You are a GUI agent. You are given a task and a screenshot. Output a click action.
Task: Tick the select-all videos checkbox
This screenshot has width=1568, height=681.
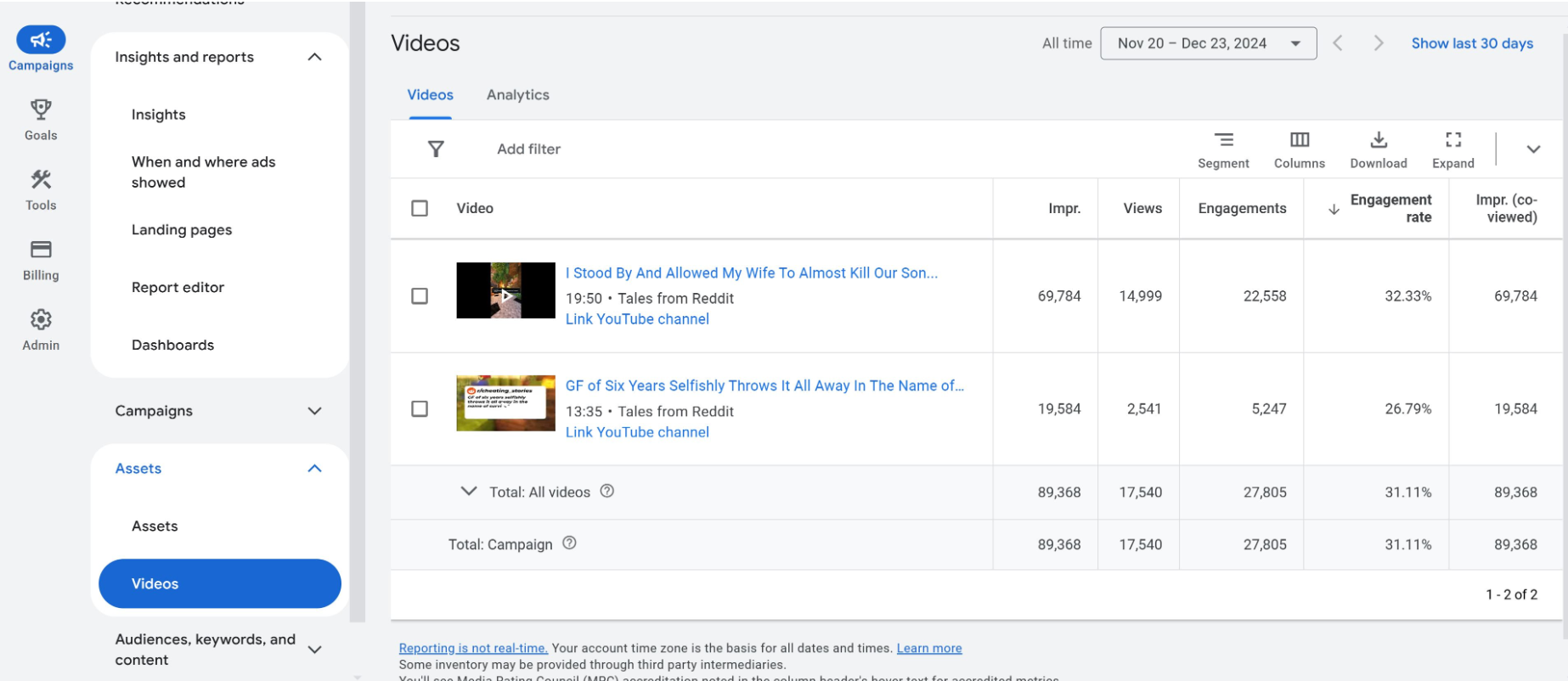(420, 209)
